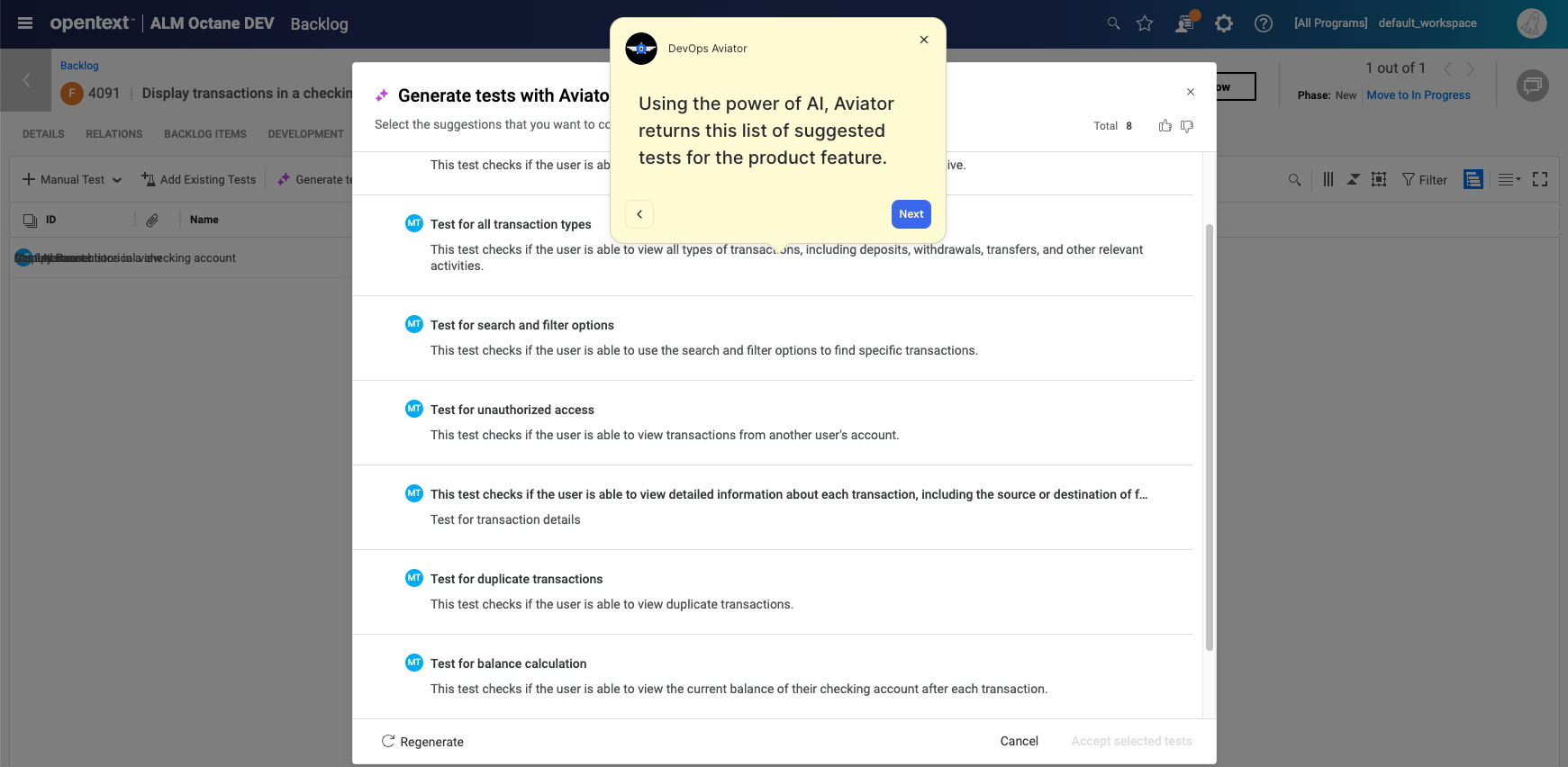Select 'Test for transaction details' suggestion
Image resolution: width=1568 pixels, height=767 pixels.
tap(773, 507)
